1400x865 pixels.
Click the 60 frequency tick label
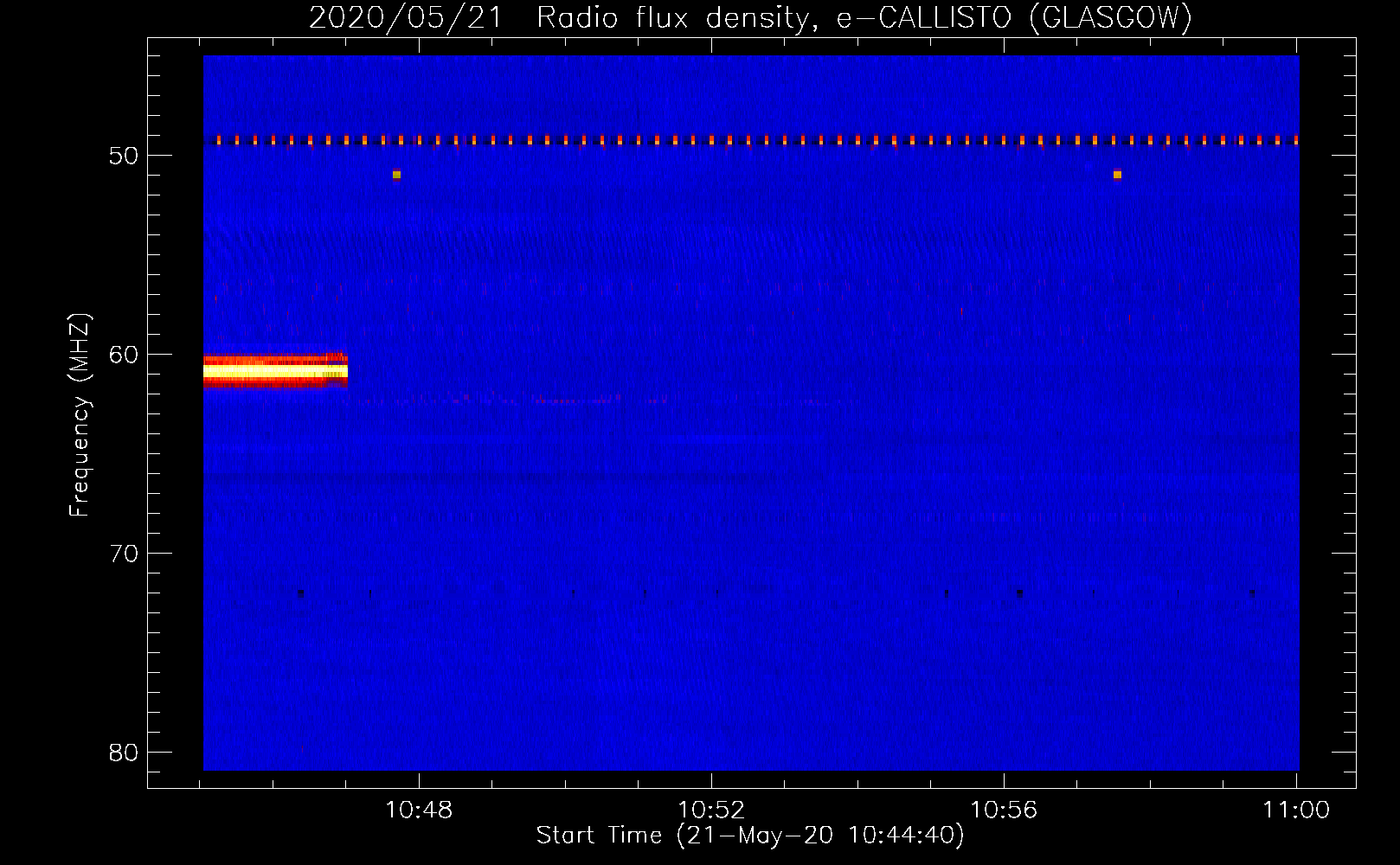[124, 355]
